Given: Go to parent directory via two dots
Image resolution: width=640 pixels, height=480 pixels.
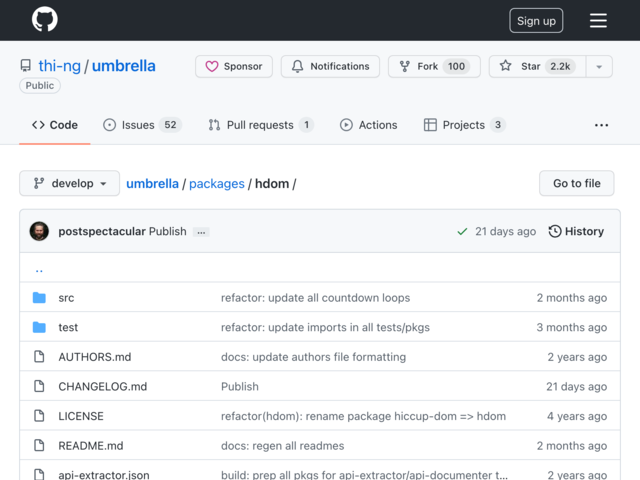Looking at the screenshot, I should coord(39,269).
